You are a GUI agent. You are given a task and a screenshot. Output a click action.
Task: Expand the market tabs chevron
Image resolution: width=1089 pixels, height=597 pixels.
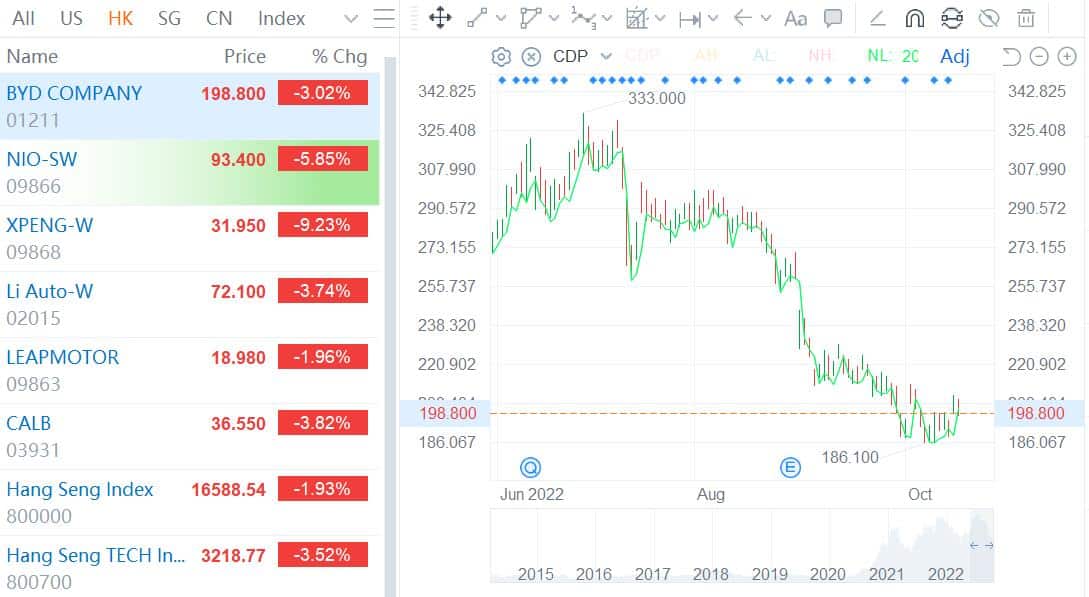350,18
